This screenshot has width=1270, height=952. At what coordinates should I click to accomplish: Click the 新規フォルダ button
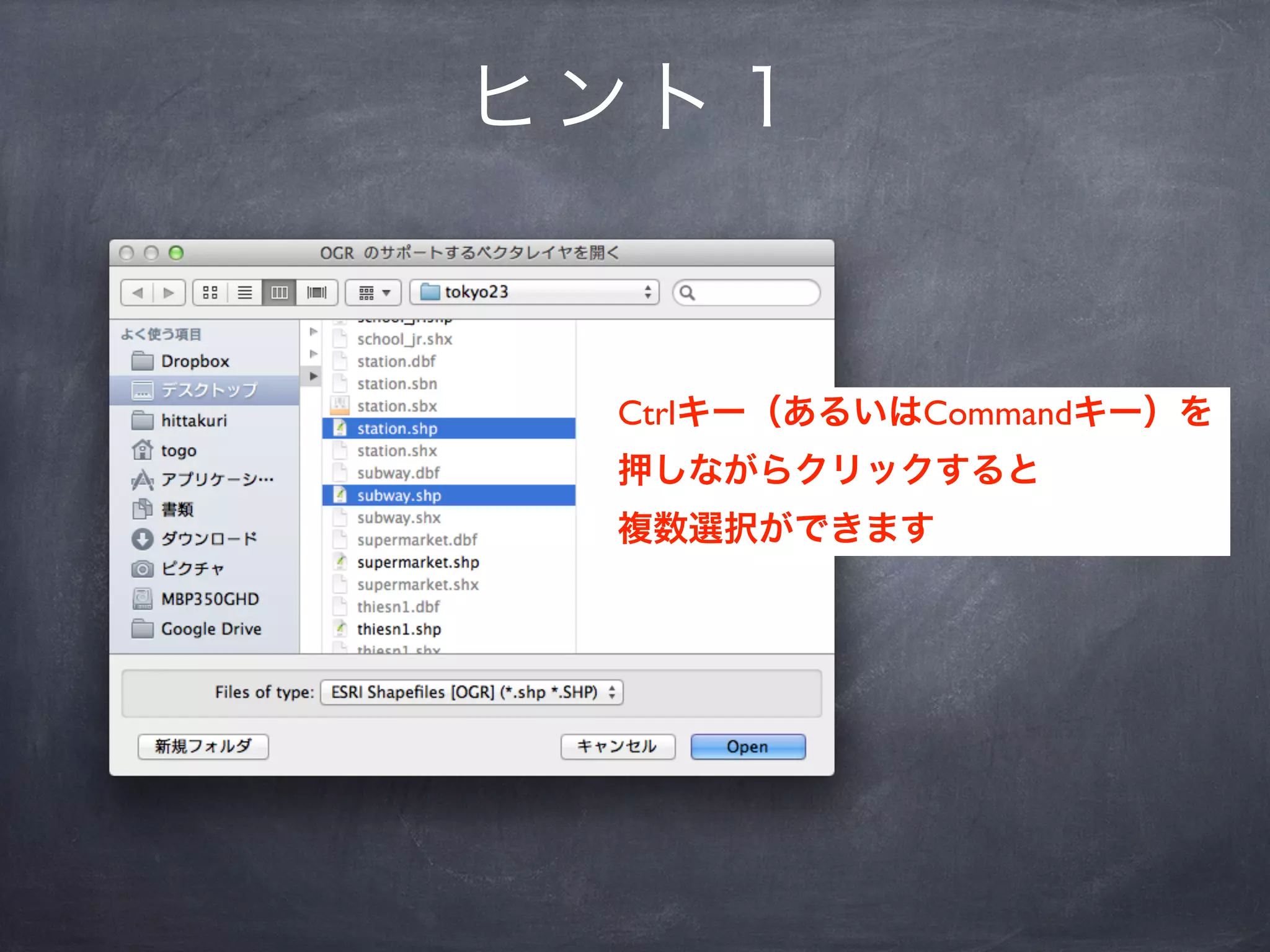click(x=203, y=746)
